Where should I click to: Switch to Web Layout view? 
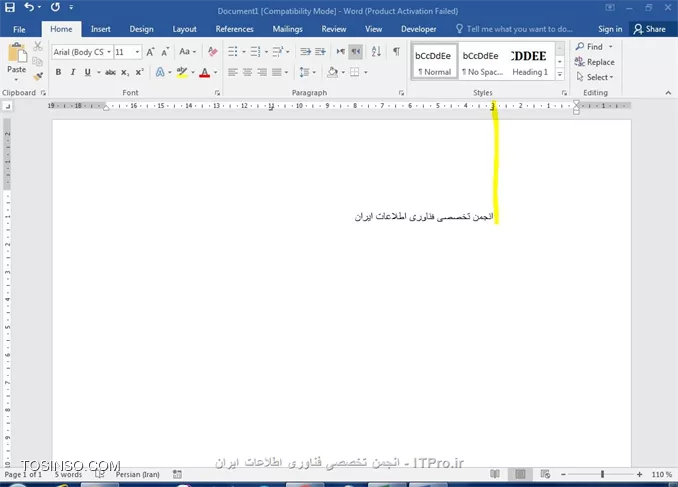pos(545,474)
